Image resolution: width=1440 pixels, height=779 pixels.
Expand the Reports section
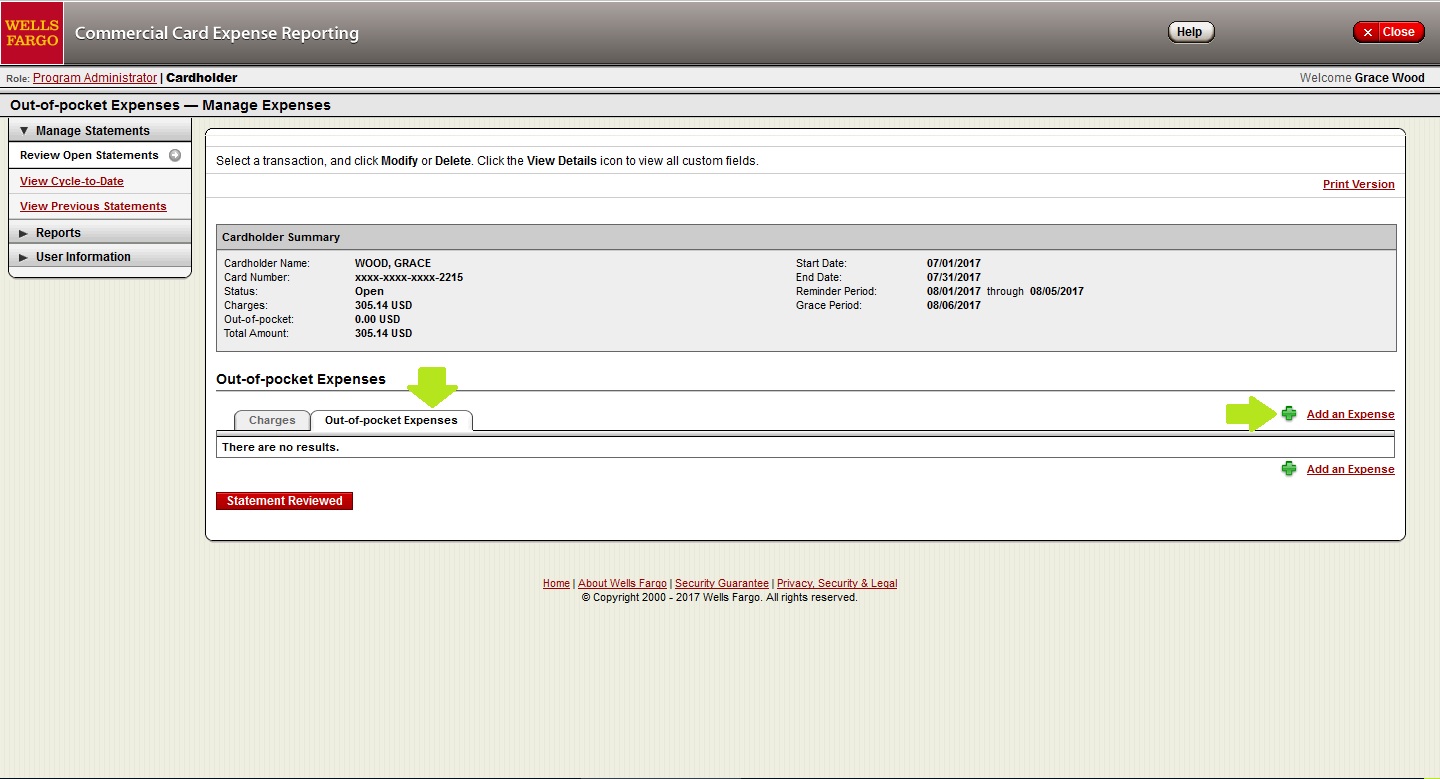pyautogui.click(x=99, y=232)
